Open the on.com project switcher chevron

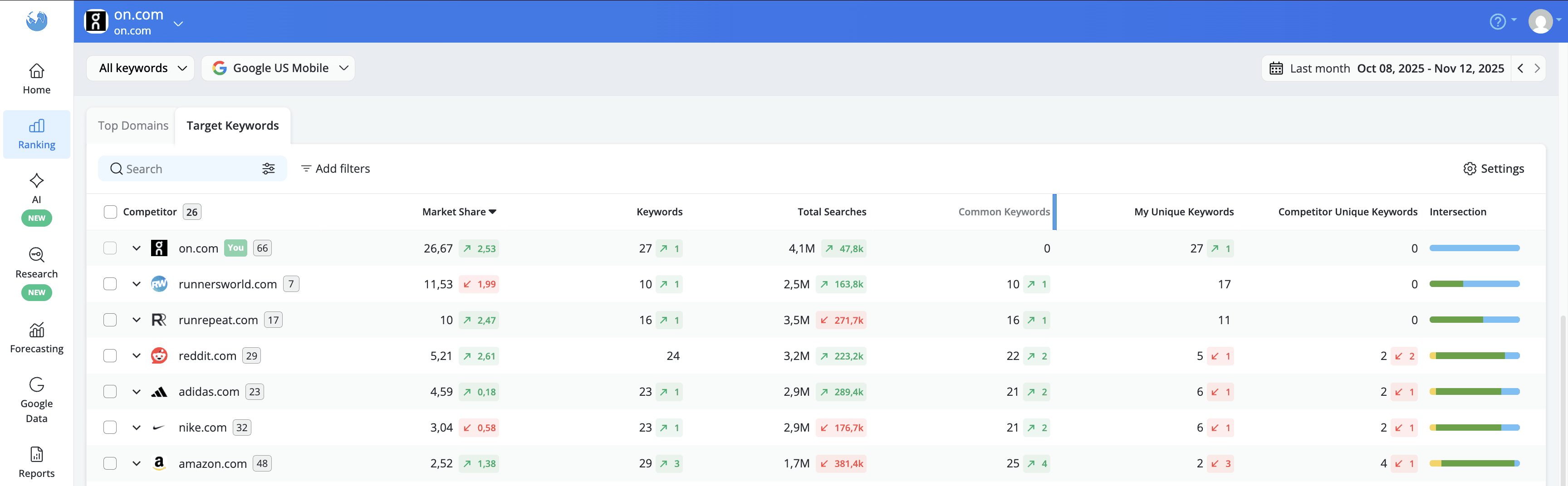click(x=178, y=24)
